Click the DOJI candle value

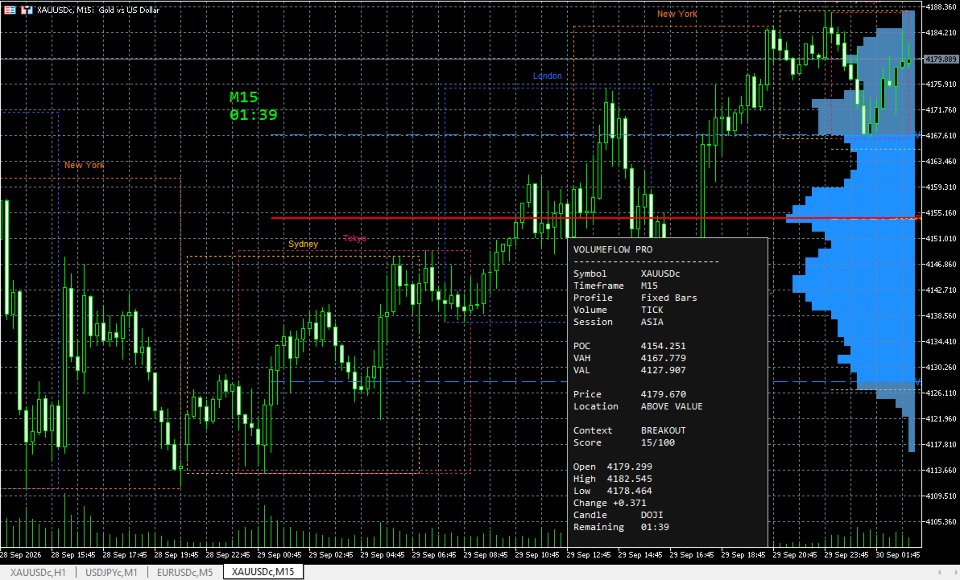[x=652, y=515]
